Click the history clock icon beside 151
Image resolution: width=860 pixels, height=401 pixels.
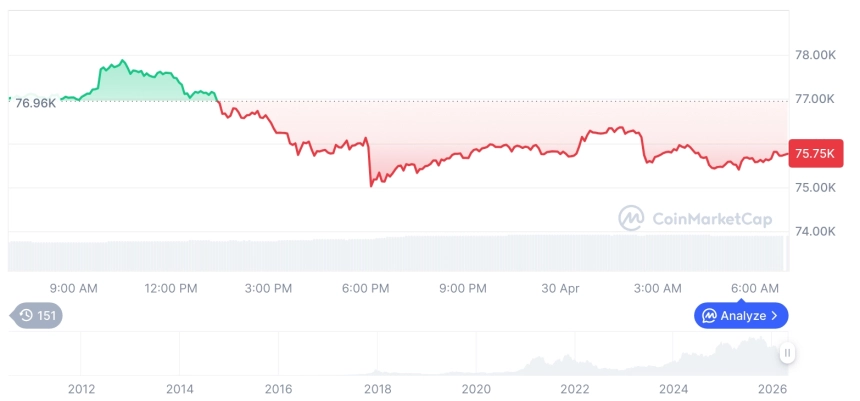[26, 316]
